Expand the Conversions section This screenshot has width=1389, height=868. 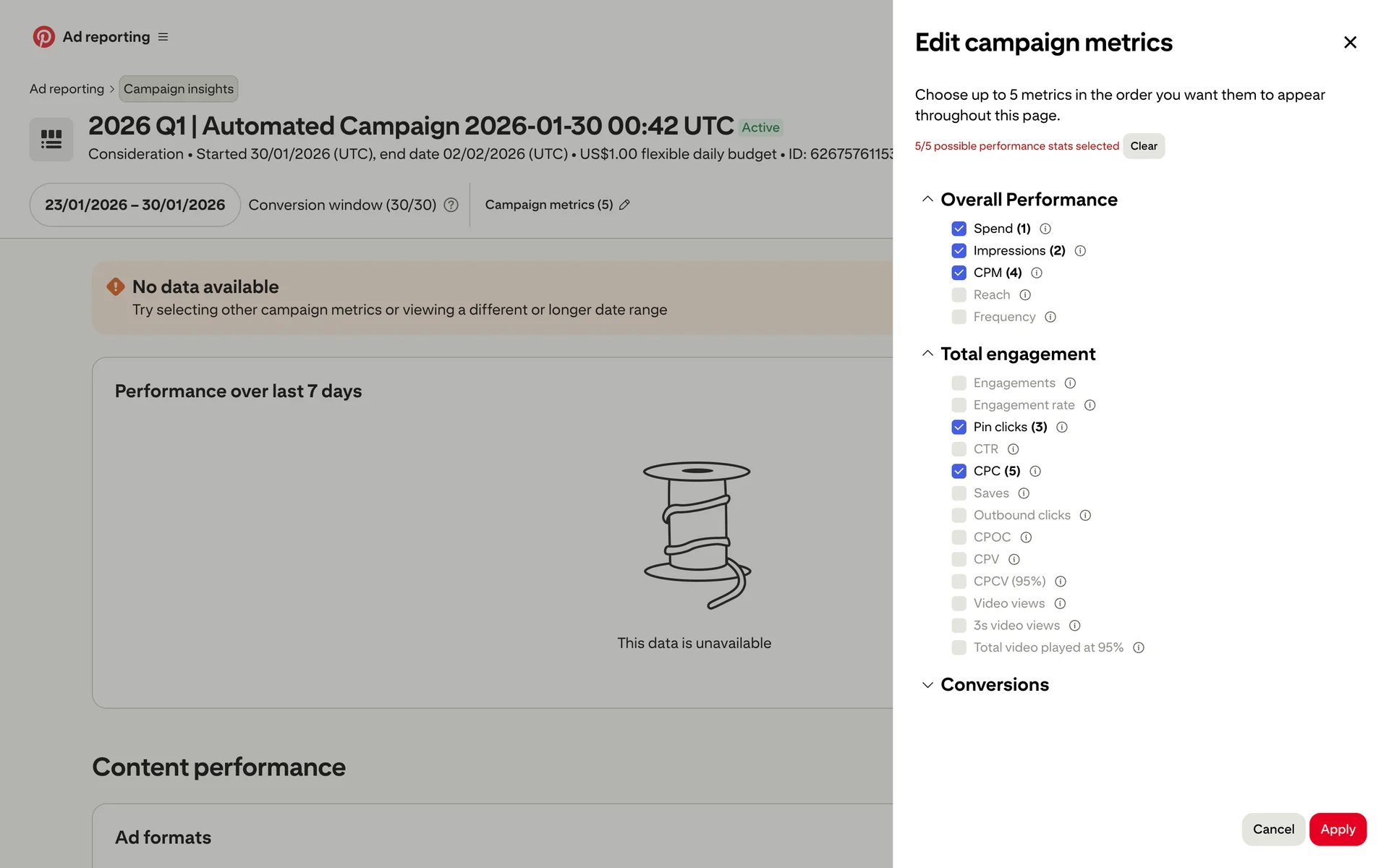[x=927, y=684]
